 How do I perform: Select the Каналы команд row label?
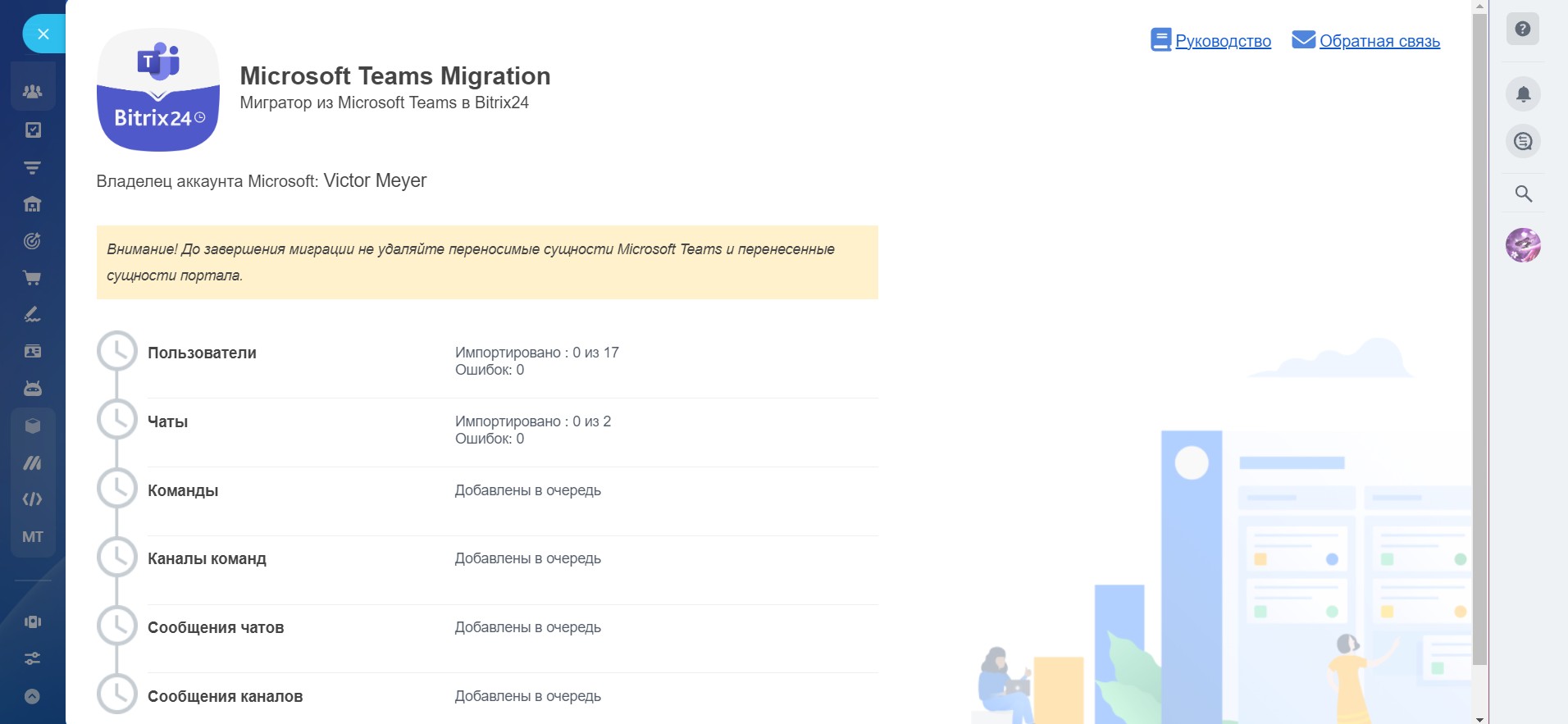pyautogui.click(x=207, y=558)
